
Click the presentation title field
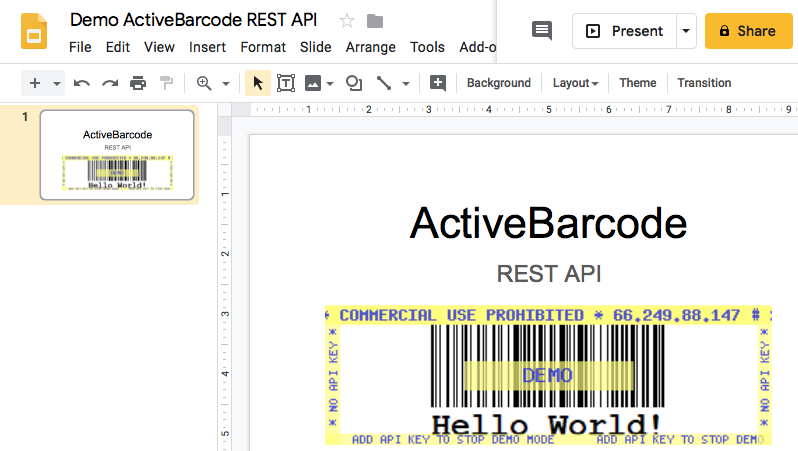(x=193, y=20)
